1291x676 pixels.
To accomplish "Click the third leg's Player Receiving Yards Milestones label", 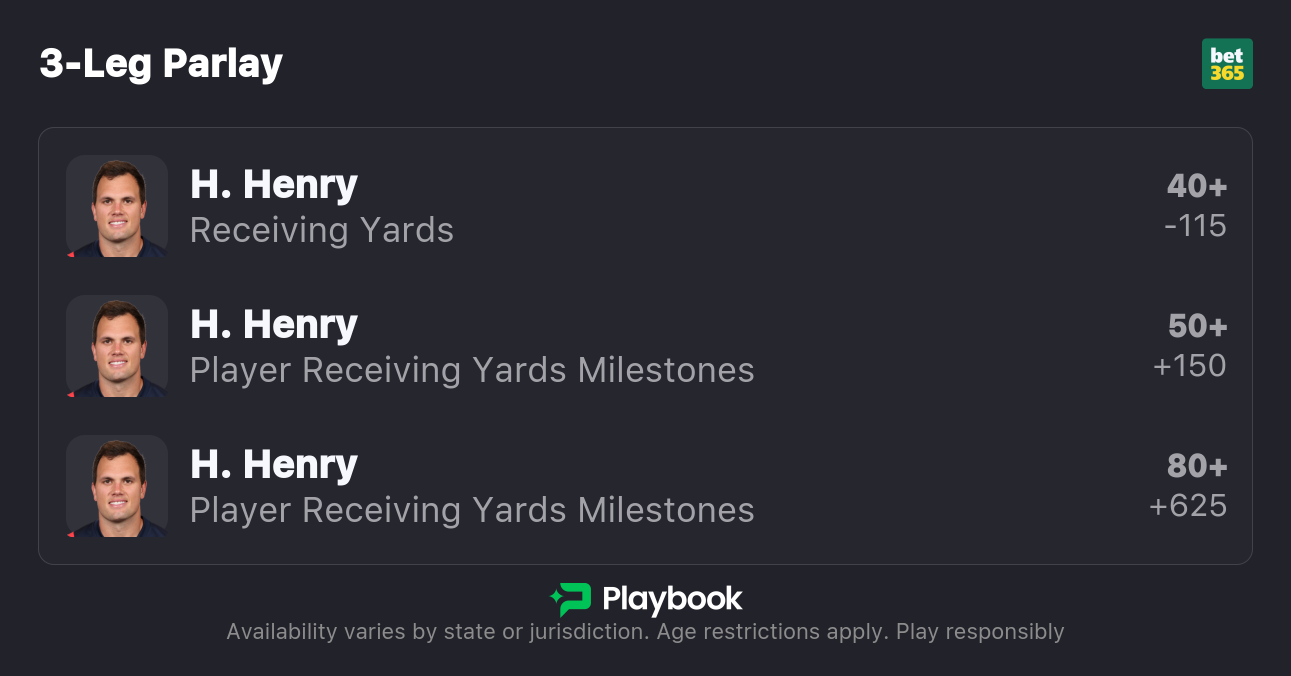I will tap(471, 510).
